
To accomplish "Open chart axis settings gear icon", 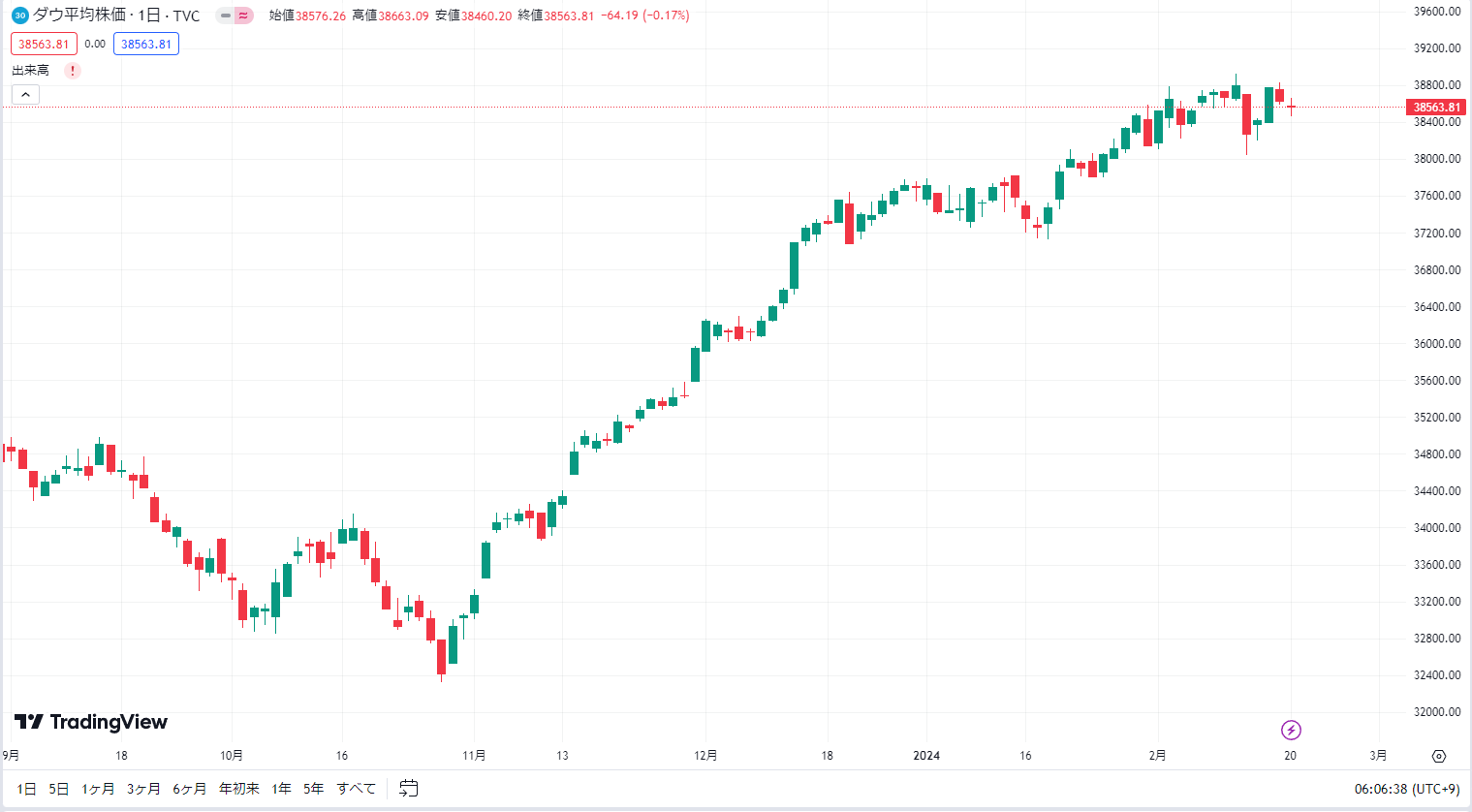I will [1439, 756].
